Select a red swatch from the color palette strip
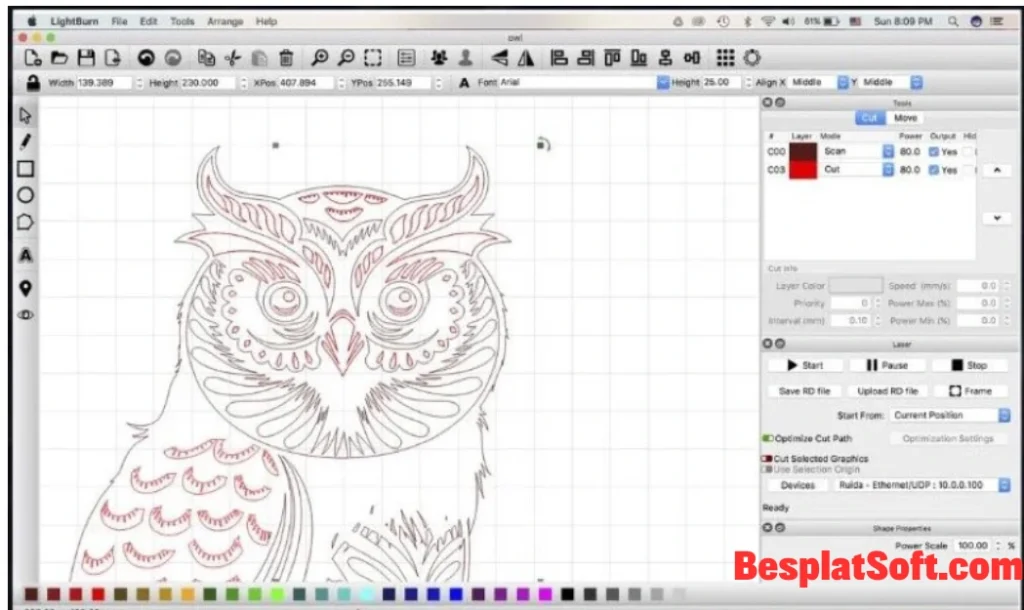This screenshot has width=1024, height=610. pos(97,593)
